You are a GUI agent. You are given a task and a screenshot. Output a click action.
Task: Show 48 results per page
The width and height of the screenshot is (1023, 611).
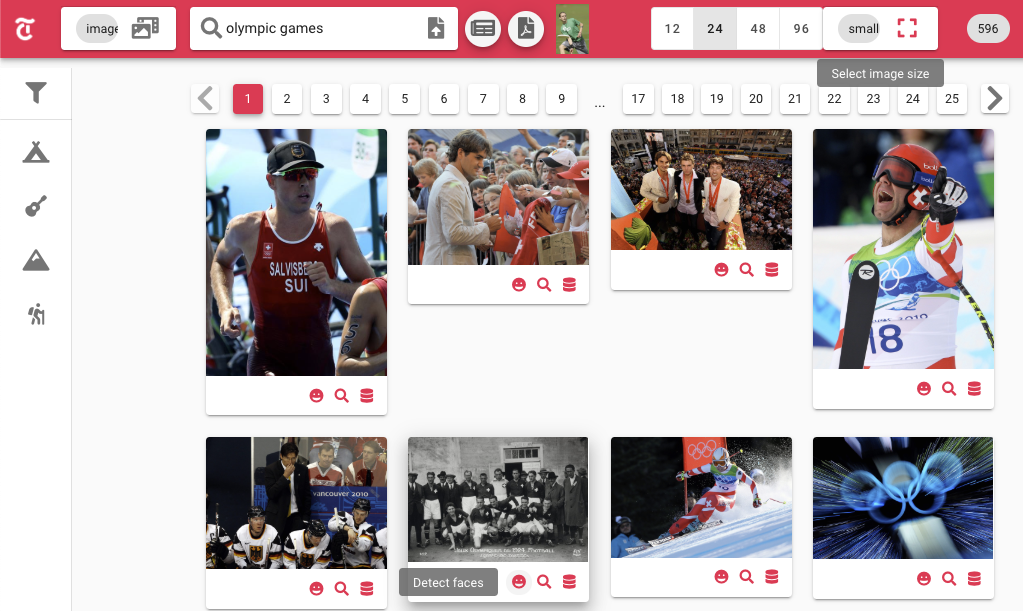tap(758, 29)
